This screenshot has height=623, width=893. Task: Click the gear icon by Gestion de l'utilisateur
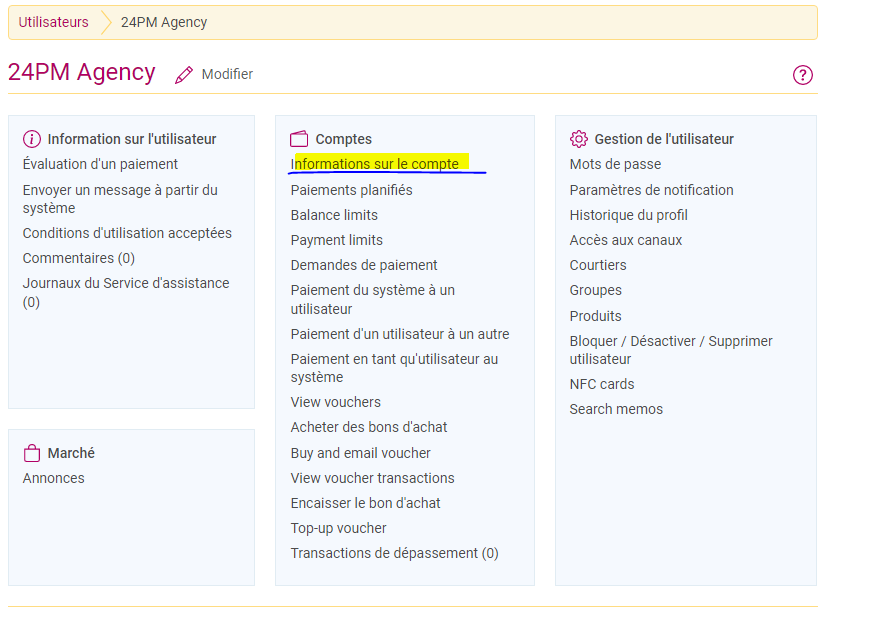pos(579,139)
